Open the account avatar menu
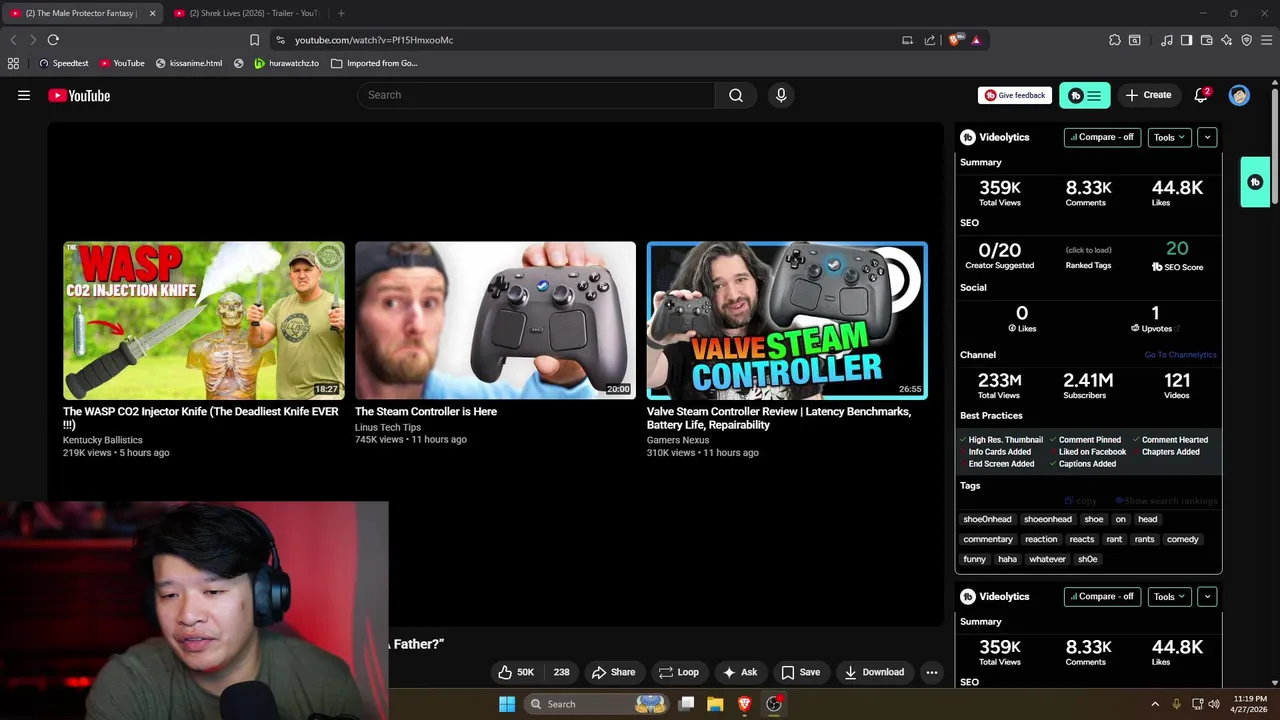The height and width of the screenshot is (720, 1280). pos(1239,95)
